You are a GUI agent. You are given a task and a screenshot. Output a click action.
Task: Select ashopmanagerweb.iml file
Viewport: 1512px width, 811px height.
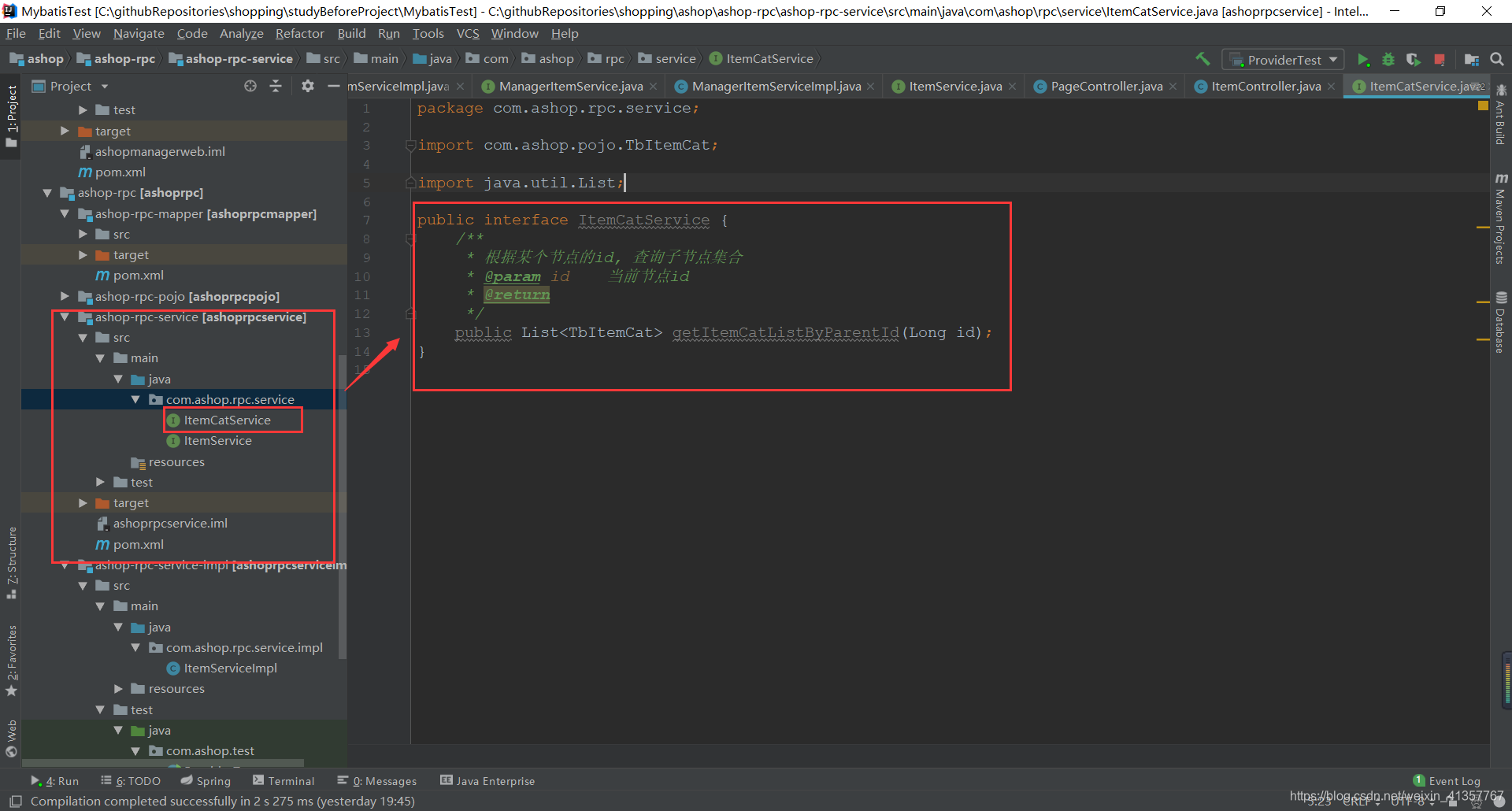click(159, 152)
